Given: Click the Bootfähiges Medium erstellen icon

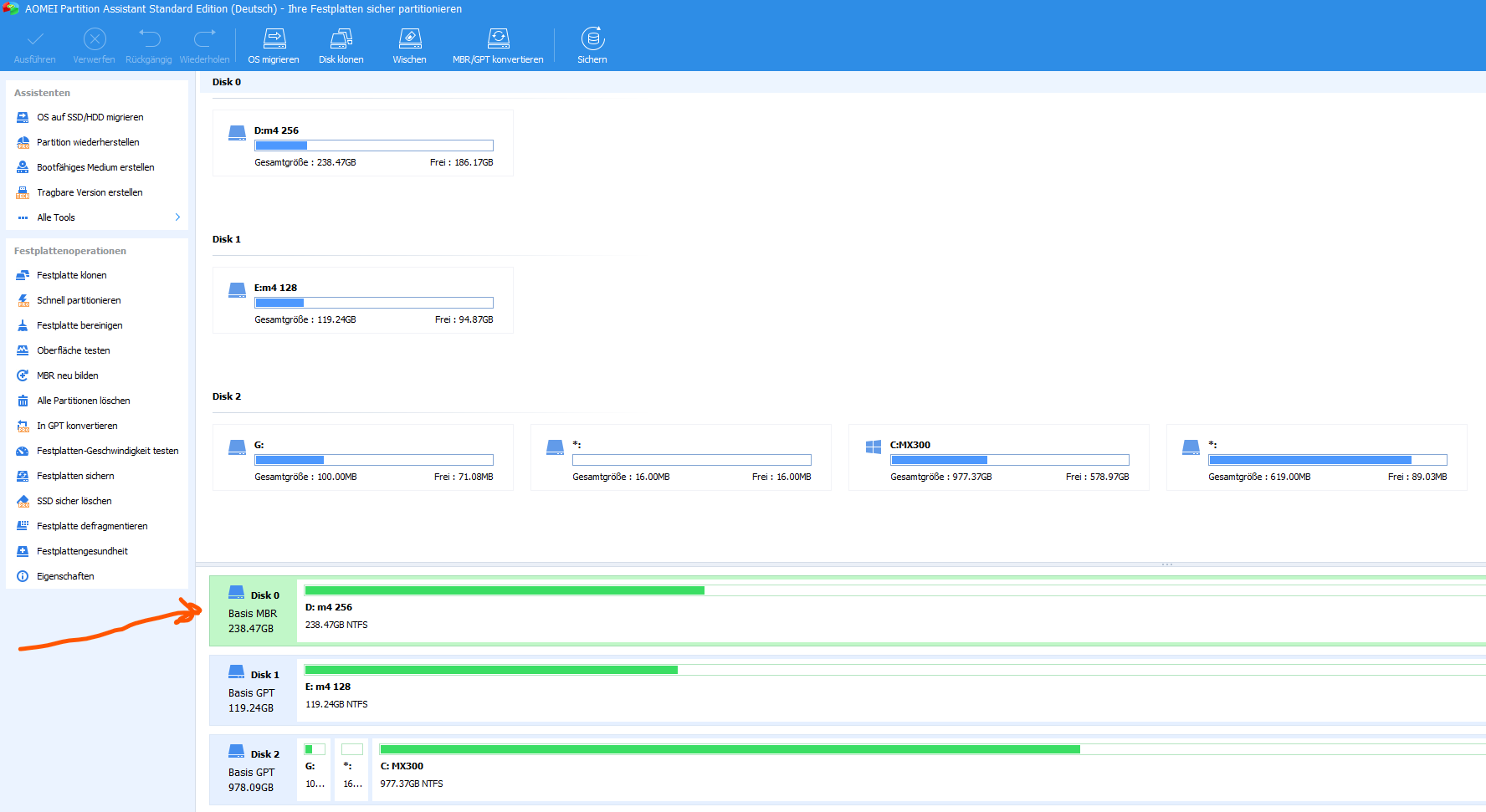Looking at the screenshot, I should [23, 167].
